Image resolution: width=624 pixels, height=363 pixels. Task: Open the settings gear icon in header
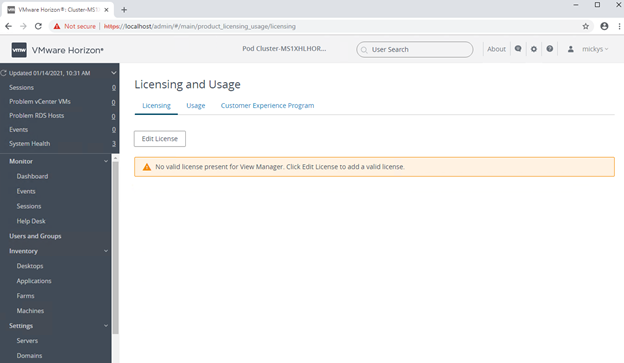534,49
